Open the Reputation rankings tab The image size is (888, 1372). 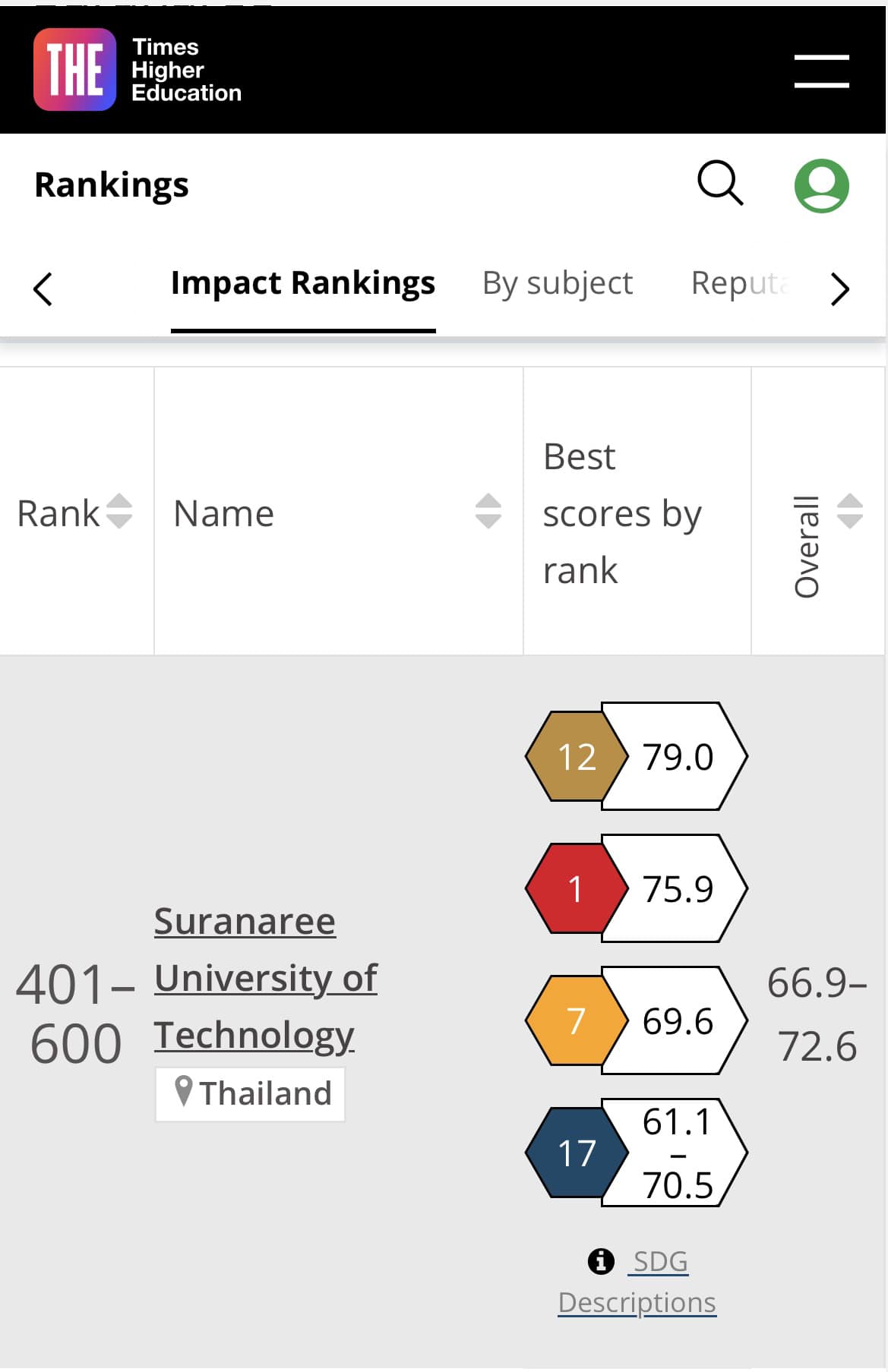[x=741, y=283]
